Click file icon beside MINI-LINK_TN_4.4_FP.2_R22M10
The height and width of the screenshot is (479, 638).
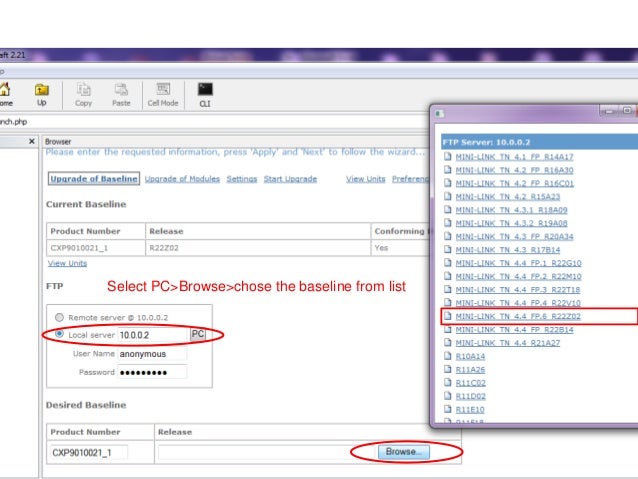pyautogui.click(x=448, y=276)
